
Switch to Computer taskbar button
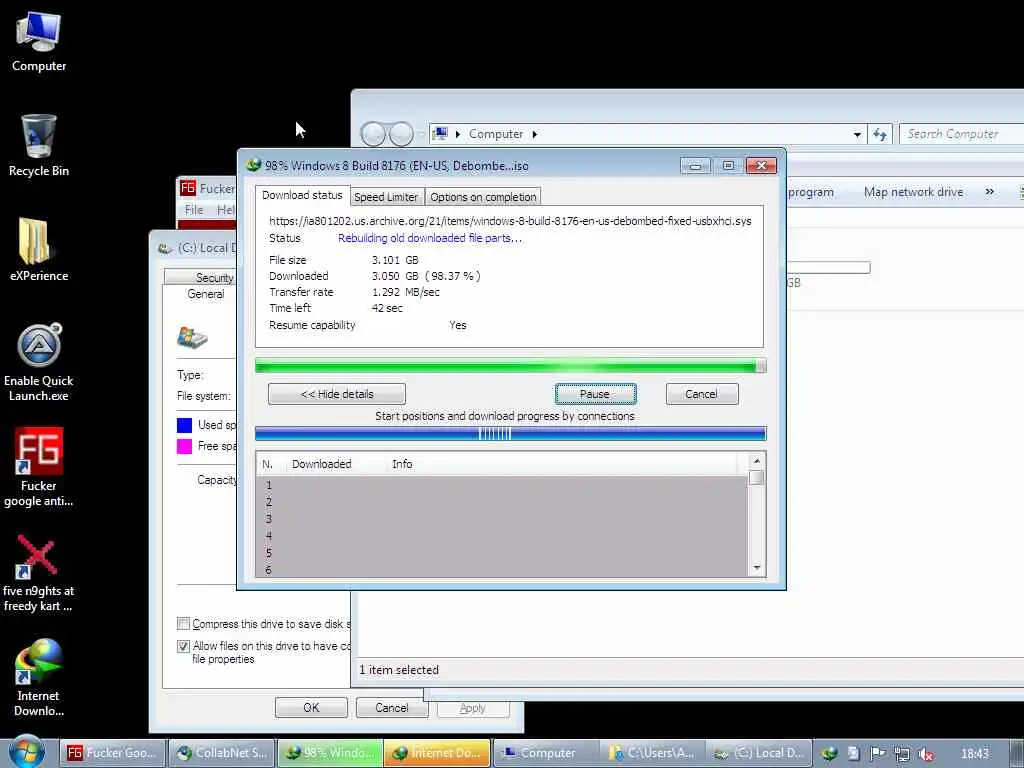pos(545,753)
